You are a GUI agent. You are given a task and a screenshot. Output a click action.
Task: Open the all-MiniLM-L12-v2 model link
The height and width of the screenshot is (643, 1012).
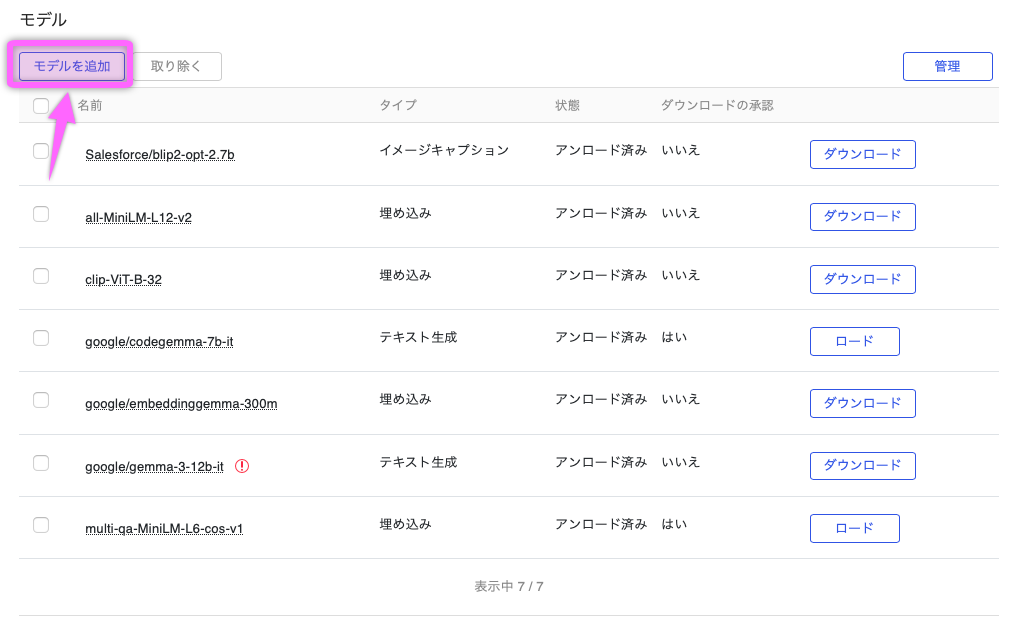pos(138,217)
